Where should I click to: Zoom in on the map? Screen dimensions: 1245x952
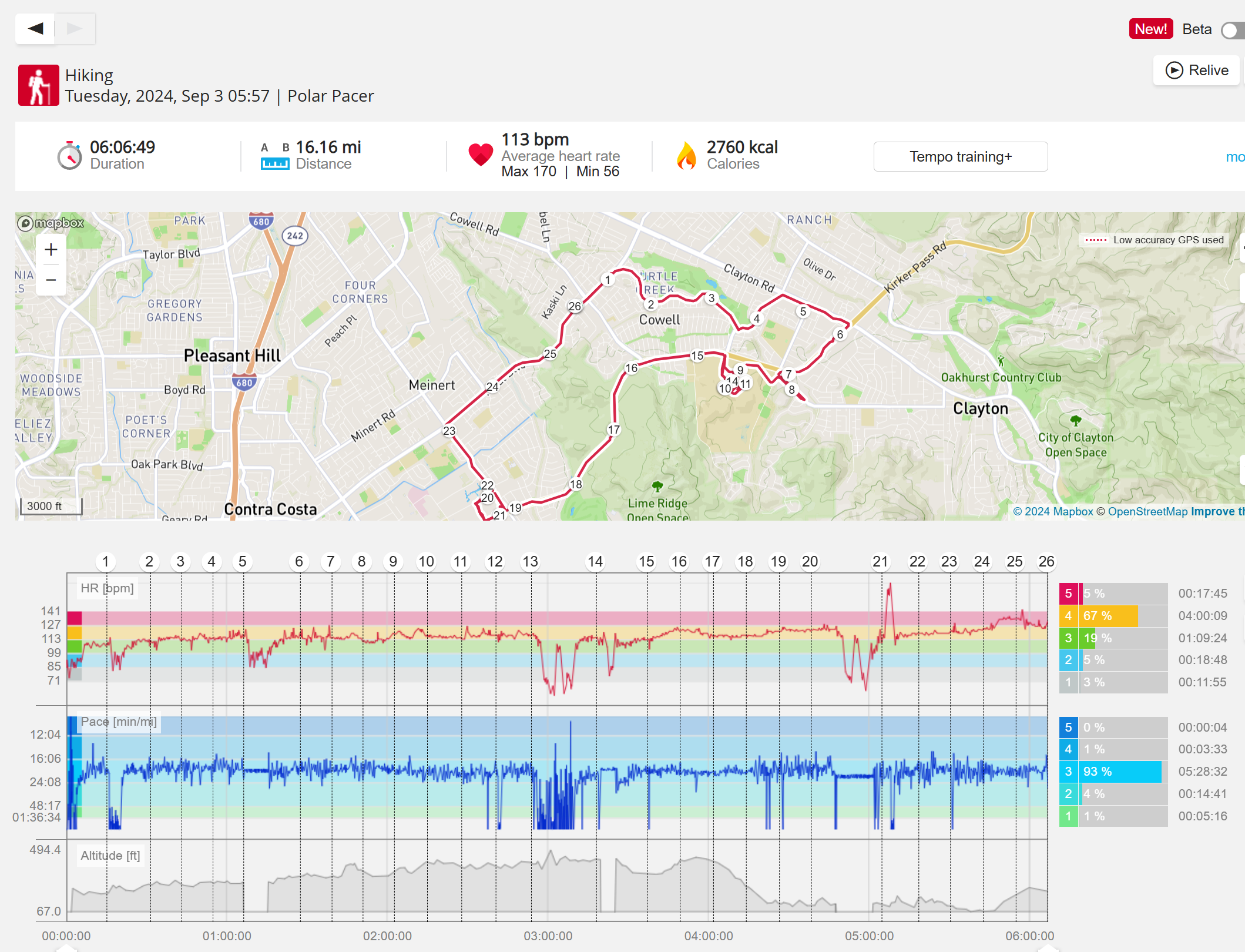pos(51,250)
